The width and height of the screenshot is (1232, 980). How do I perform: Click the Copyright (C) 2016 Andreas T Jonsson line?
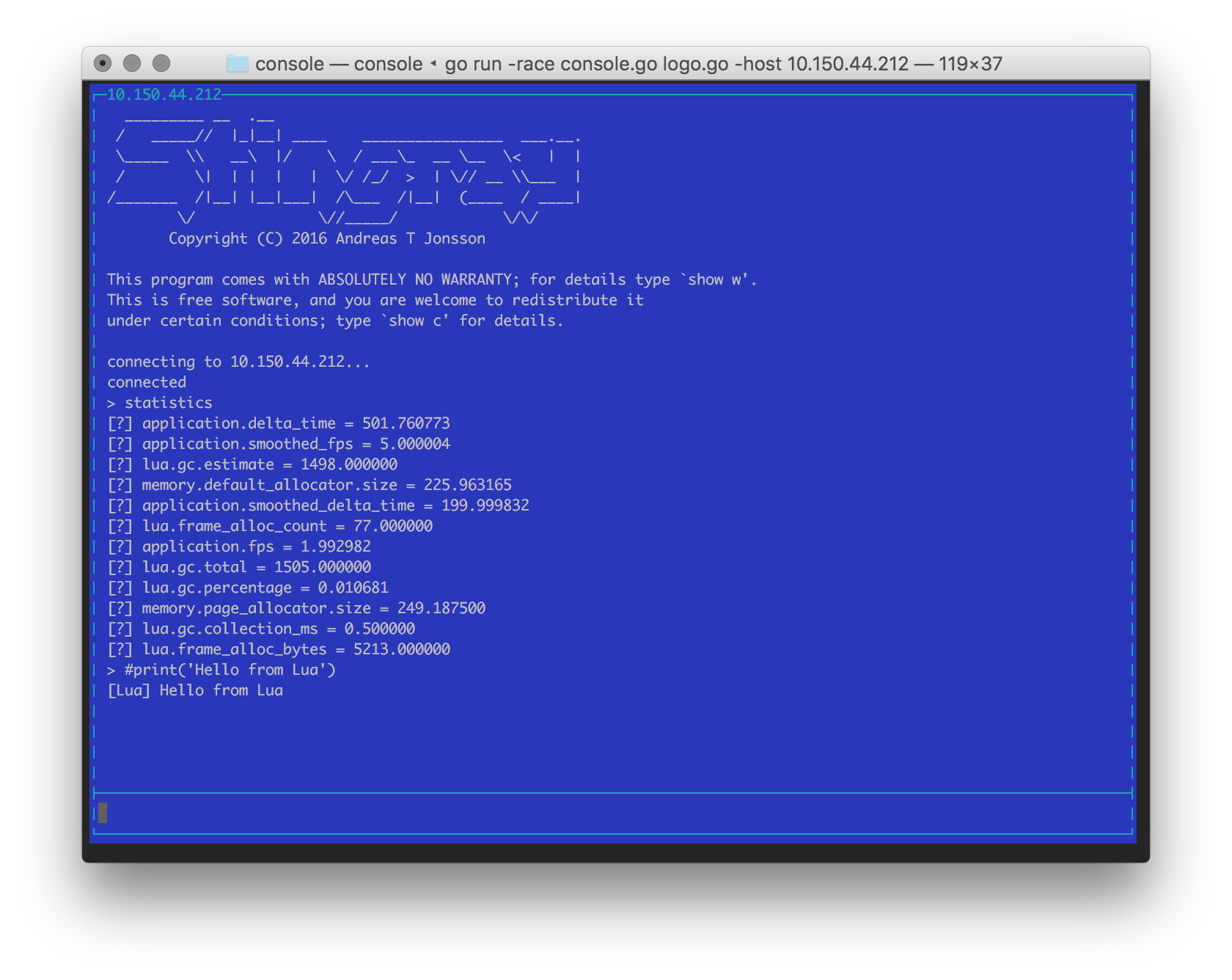point(327,238)
